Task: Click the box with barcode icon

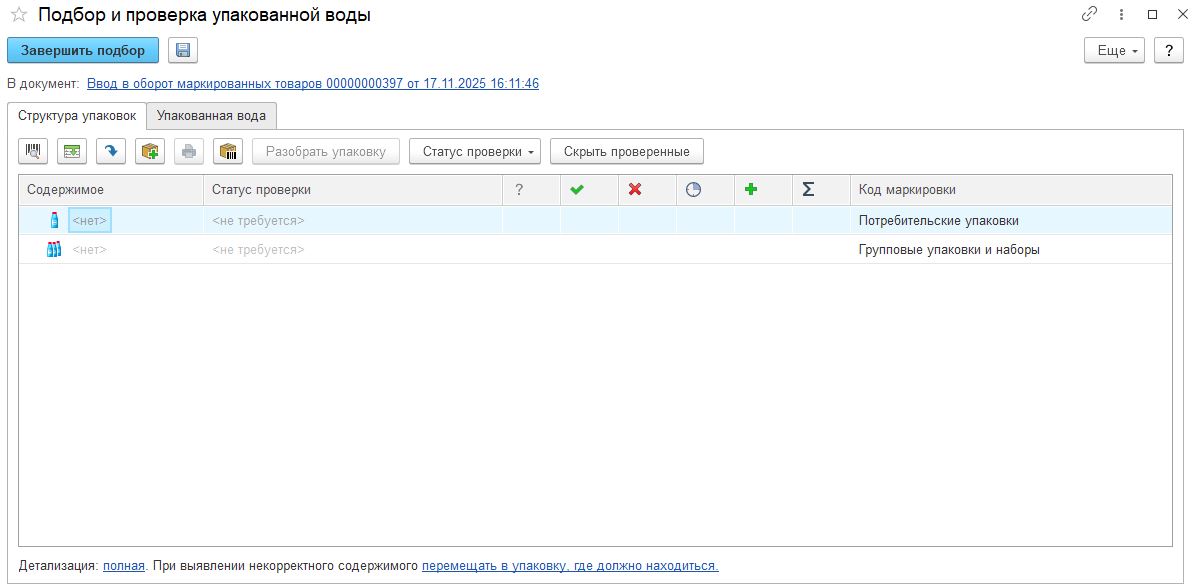Action: point(228,151)
